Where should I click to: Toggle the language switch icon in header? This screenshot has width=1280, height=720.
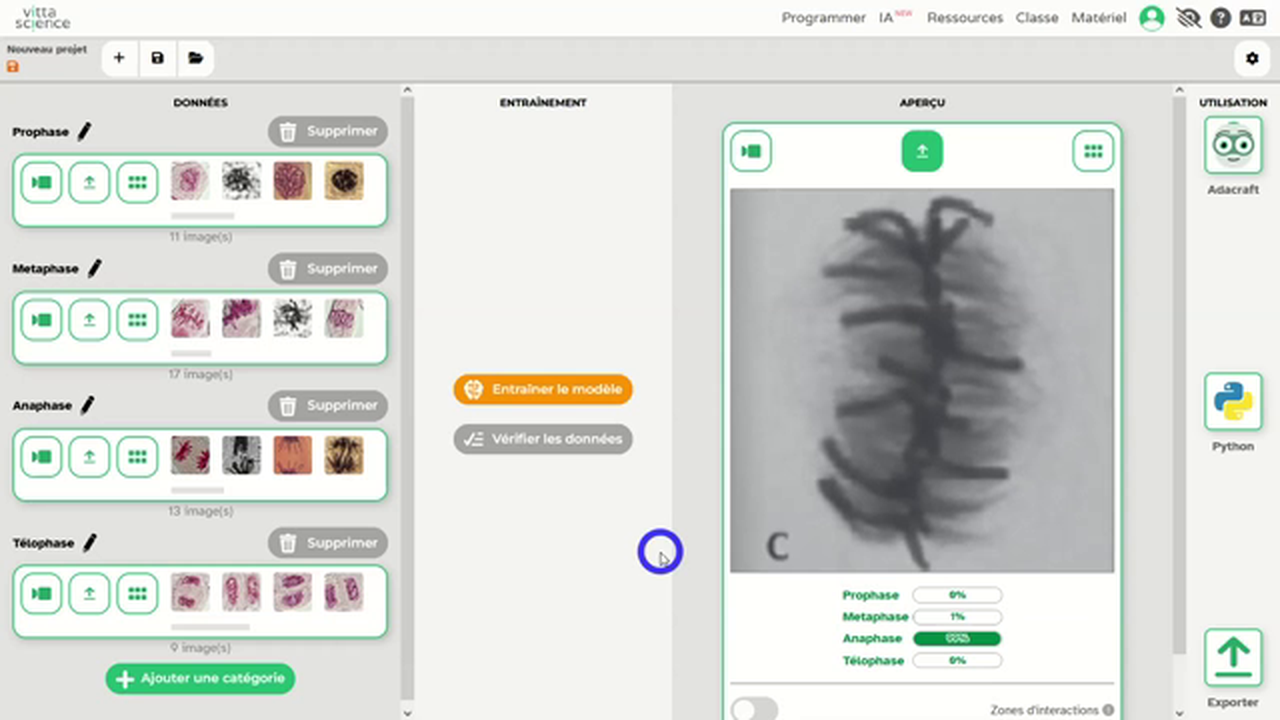pyautogui.click(x=1252, y=18)
